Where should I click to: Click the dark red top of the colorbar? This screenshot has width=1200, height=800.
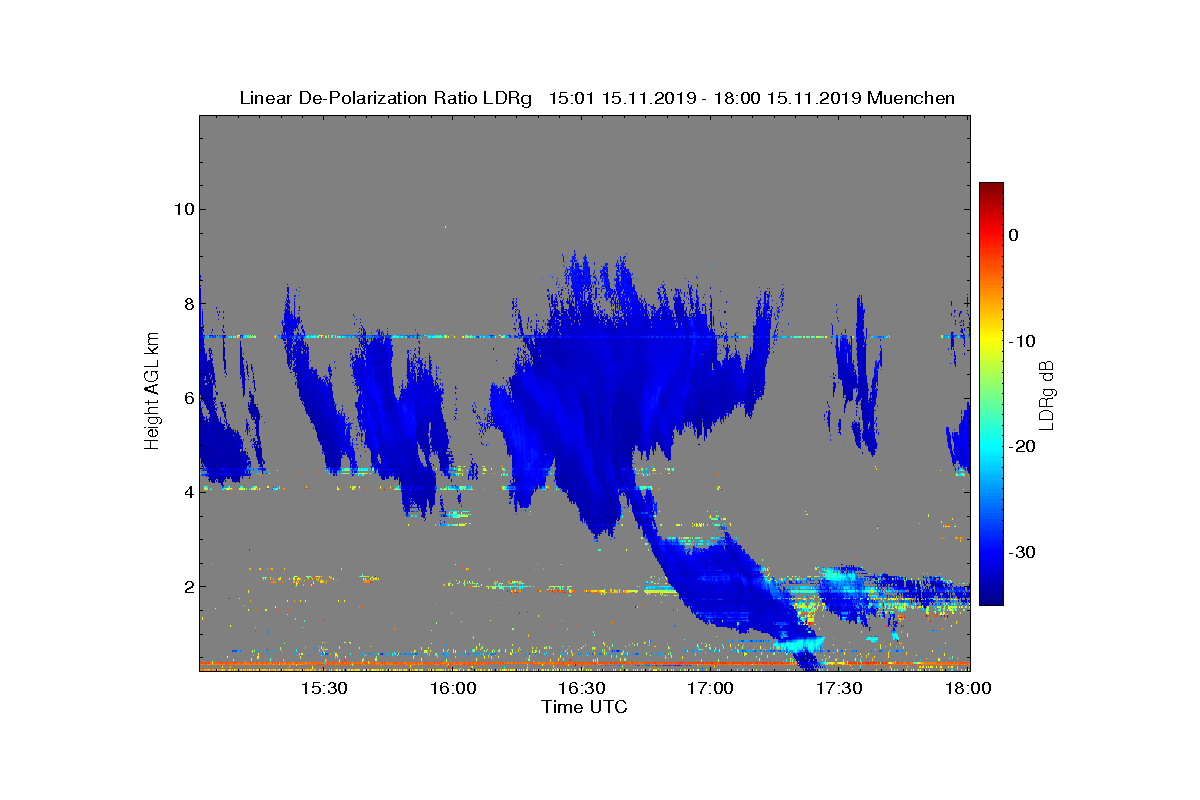[991, 189]
